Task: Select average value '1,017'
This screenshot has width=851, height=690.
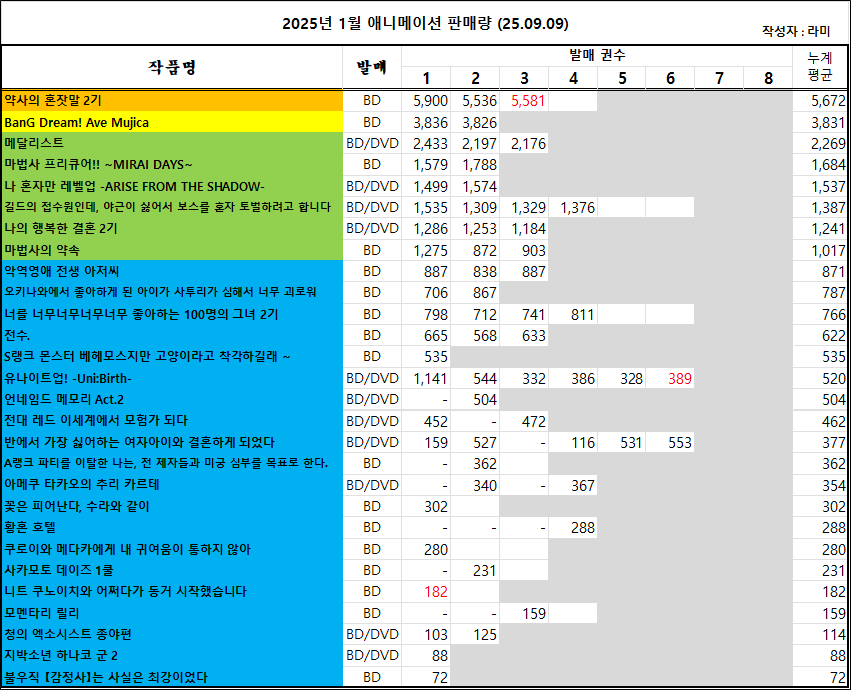Action: (828, 251)
